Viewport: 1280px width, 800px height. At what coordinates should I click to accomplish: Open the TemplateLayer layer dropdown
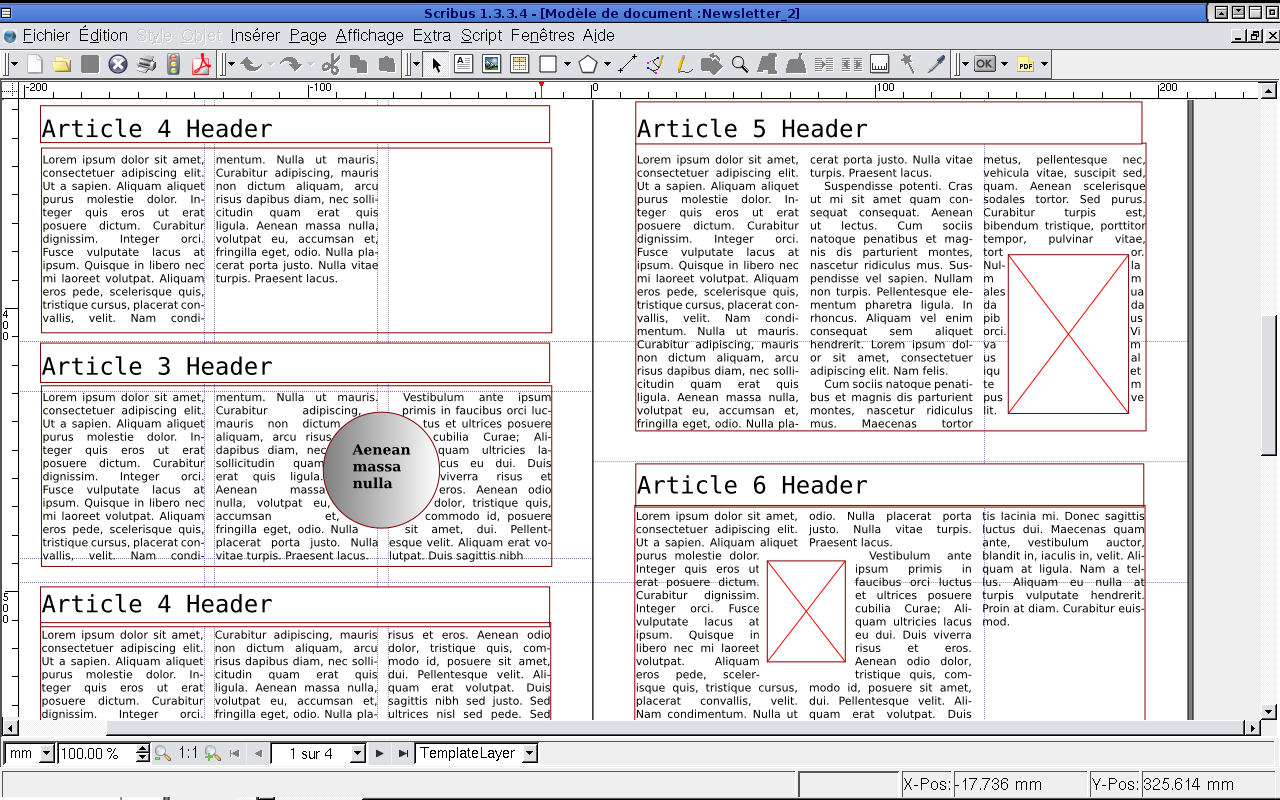click(529, 753)
